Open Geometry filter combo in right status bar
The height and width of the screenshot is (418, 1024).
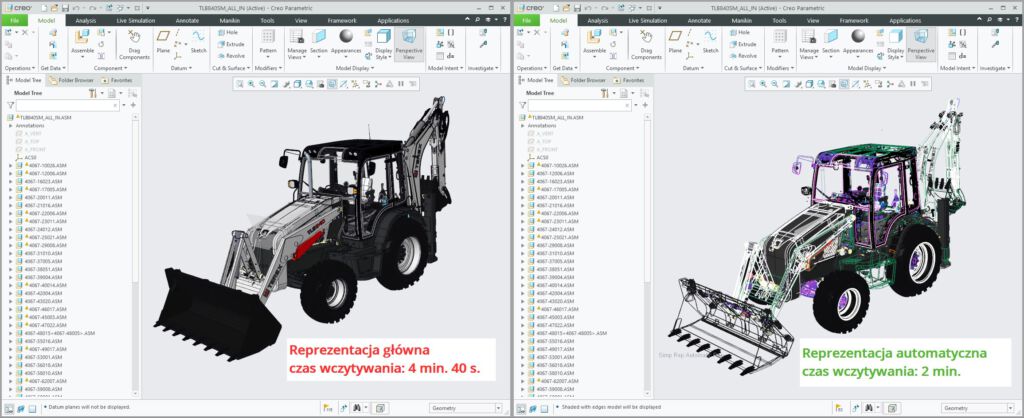[x=978, y=408]
